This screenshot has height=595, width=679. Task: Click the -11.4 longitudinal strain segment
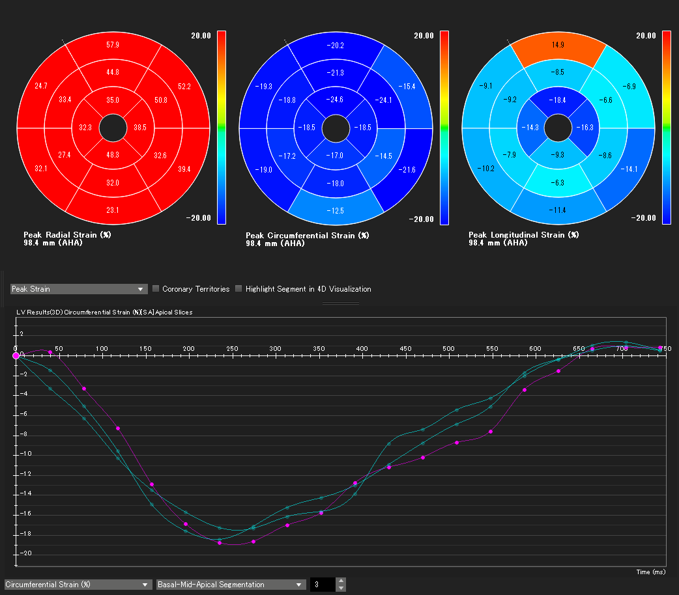click(x=558, y=210)
